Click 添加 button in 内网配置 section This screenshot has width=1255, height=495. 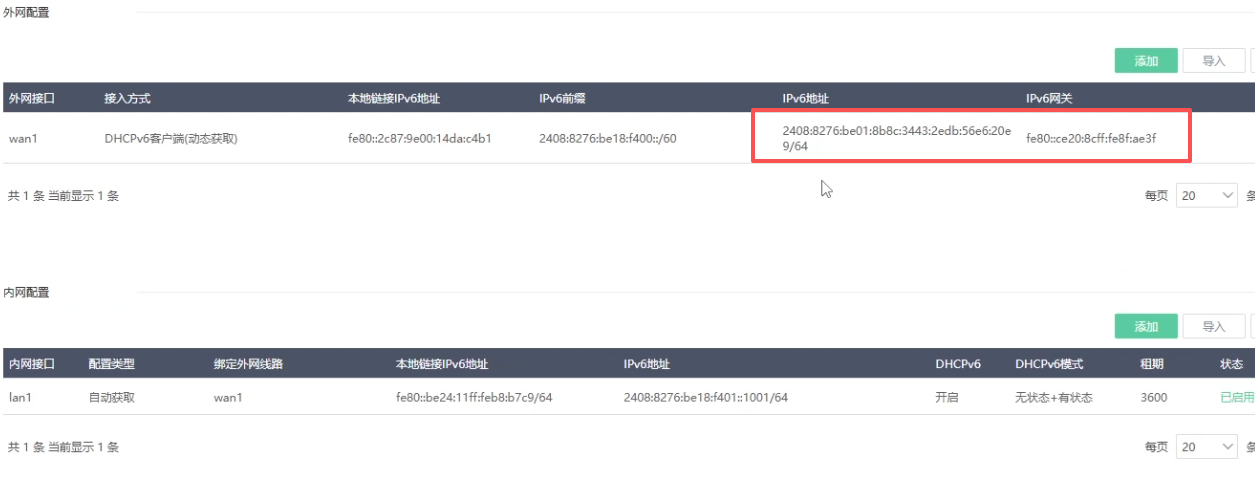point(1145,327)
